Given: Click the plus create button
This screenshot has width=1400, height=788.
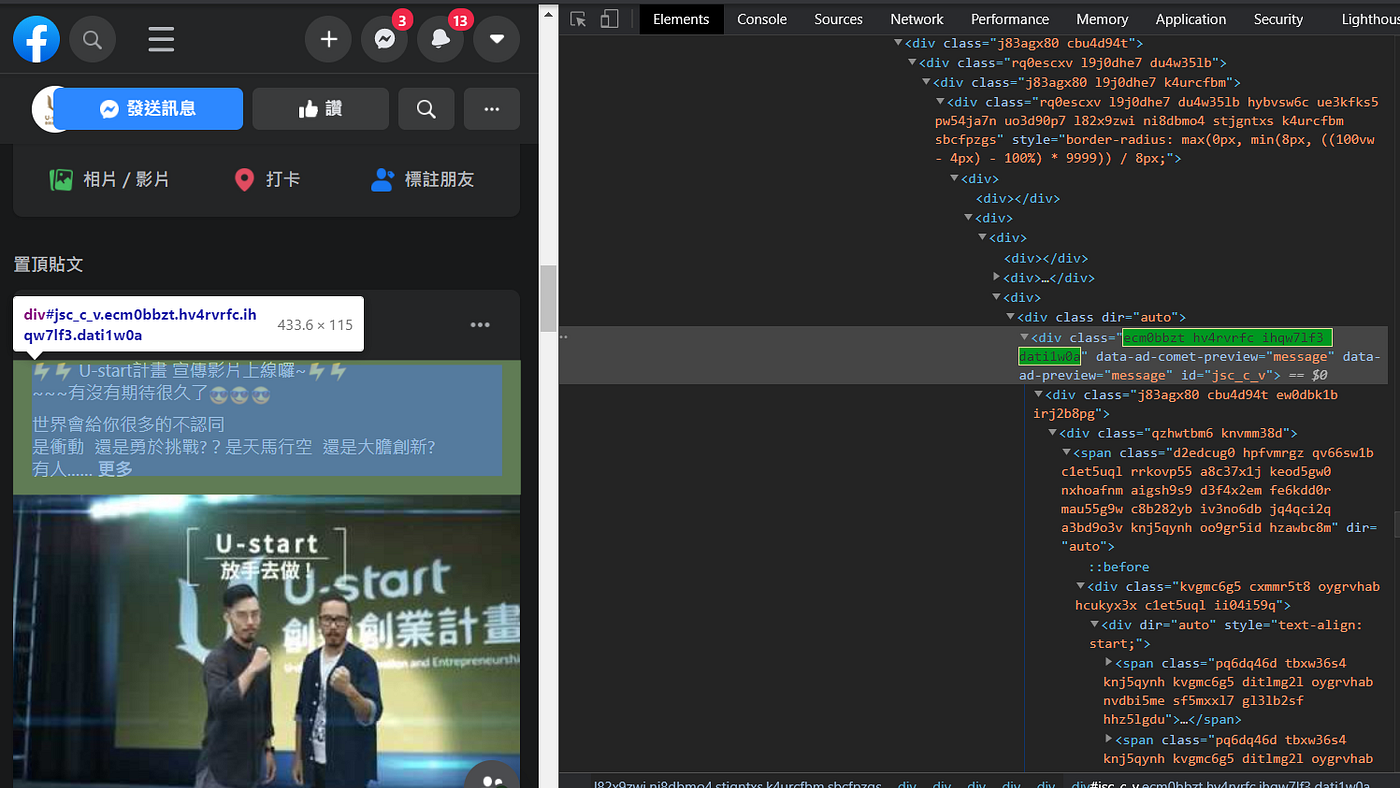Looking at the screenshot, I should 328,40.
